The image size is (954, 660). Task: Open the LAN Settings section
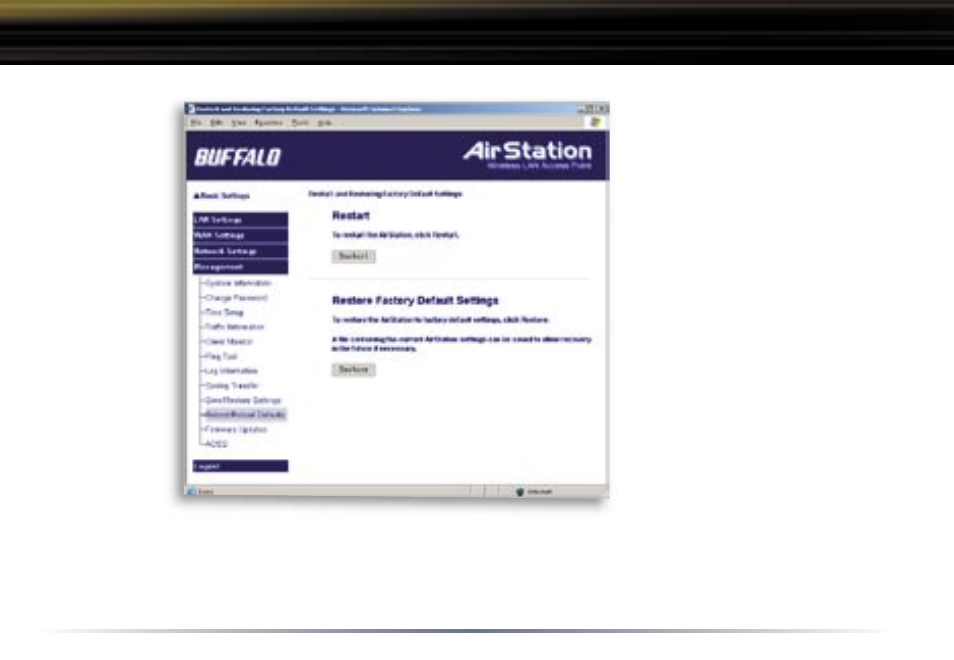coord(240,220)
